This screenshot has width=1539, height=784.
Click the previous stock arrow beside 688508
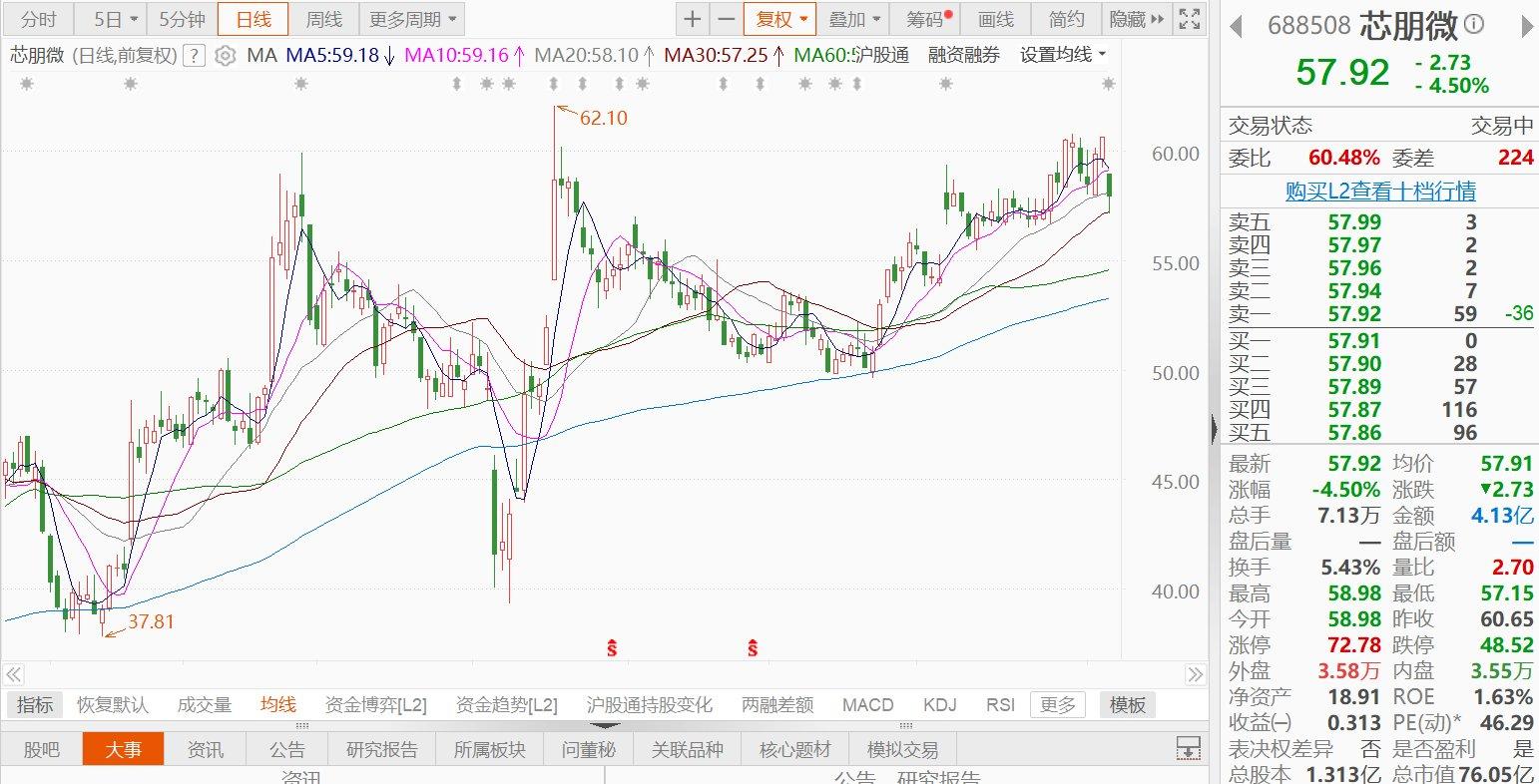(1238, 24)
